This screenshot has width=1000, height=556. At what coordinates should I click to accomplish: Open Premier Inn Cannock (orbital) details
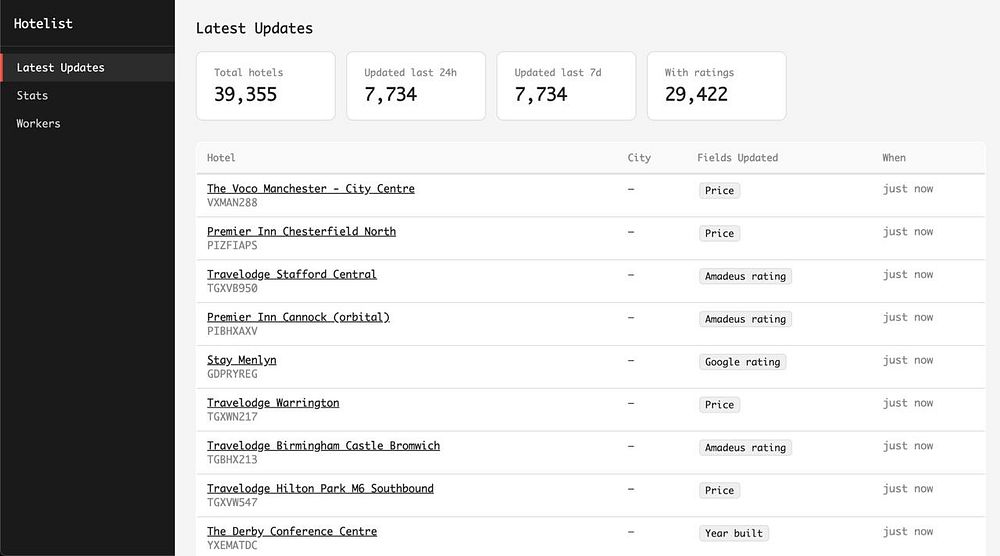298,318
